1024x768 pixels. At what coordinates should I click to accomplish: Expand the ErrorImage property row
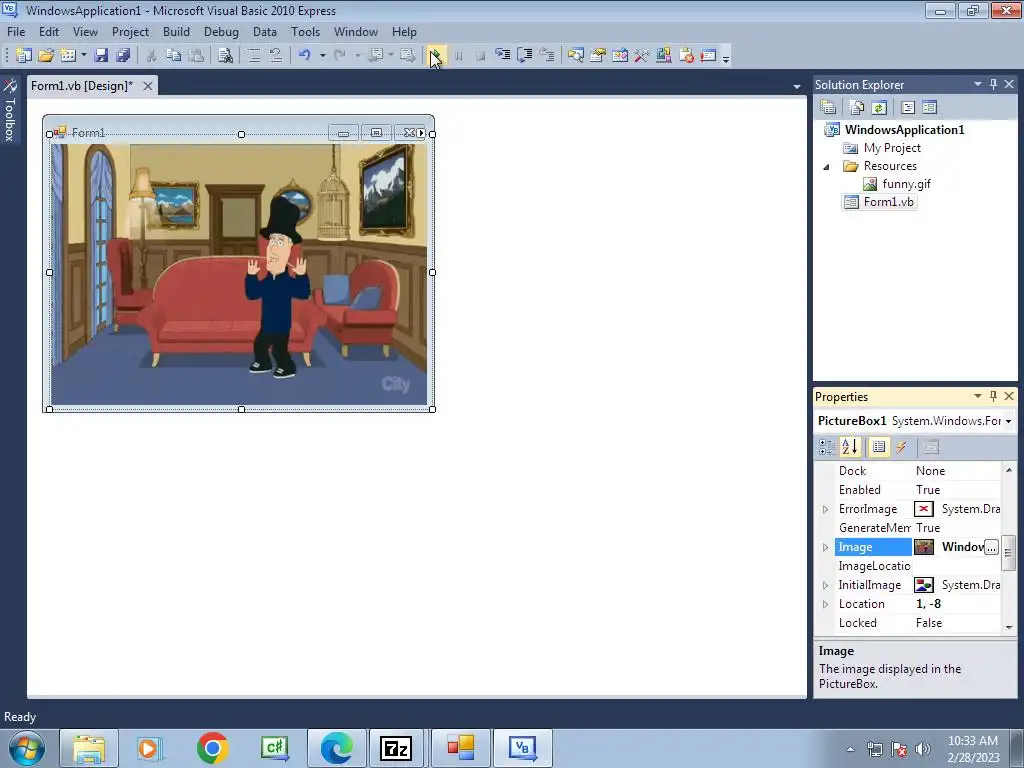click(825, 509)
